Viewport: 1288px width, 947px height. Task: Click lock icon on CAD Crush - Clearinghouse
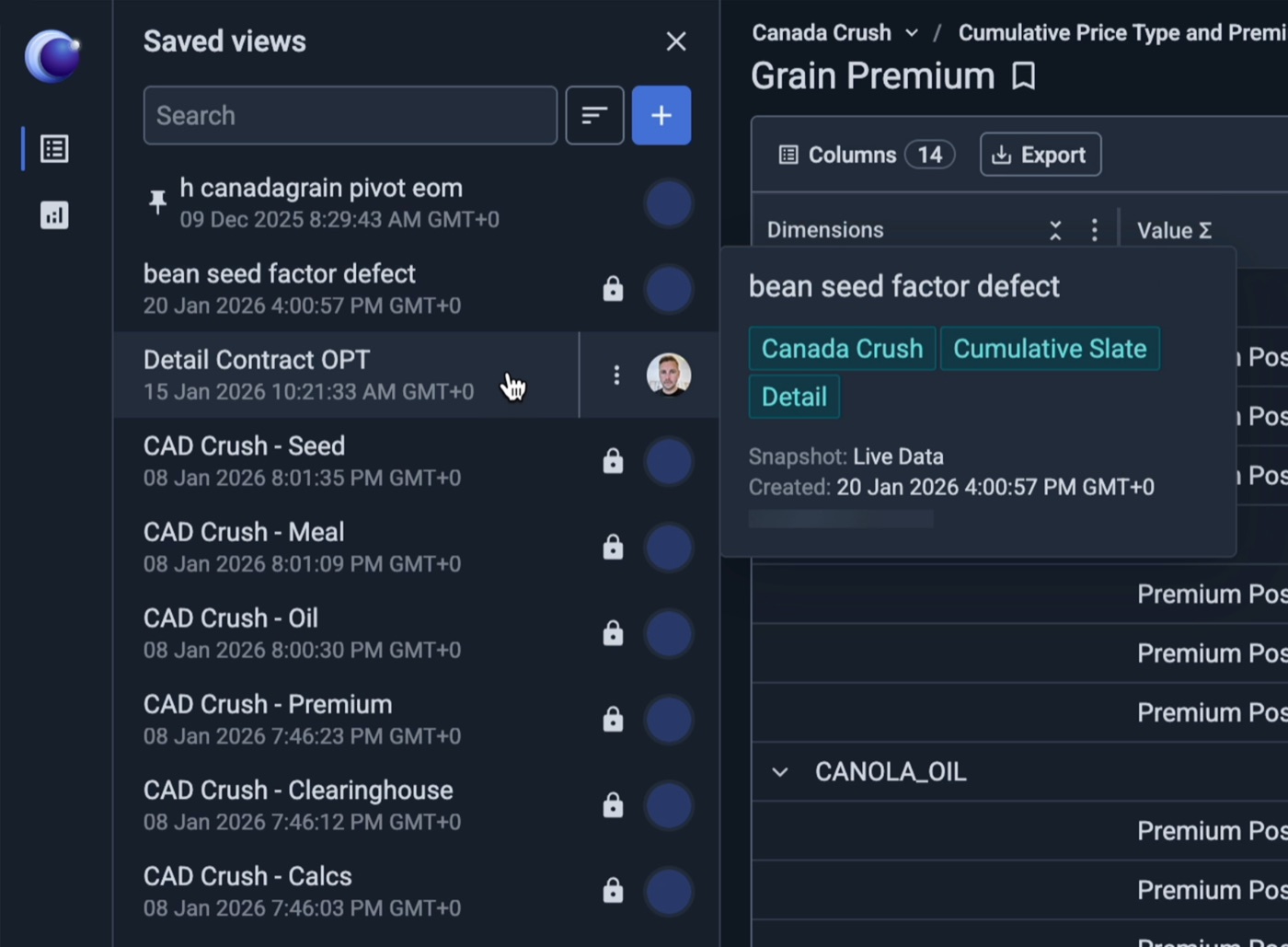[x=613, y=805]
